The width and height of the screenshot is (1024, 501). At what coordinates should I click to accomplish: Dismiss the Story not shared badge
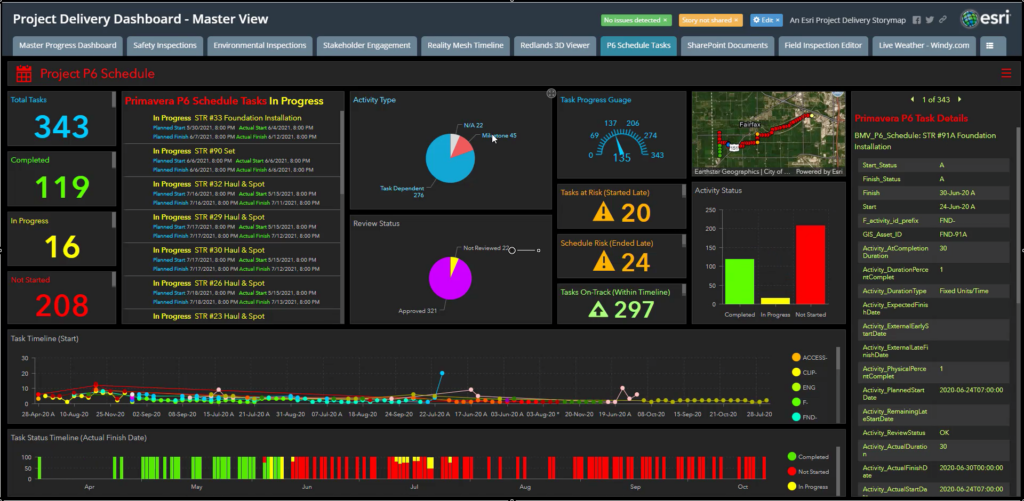736,20
